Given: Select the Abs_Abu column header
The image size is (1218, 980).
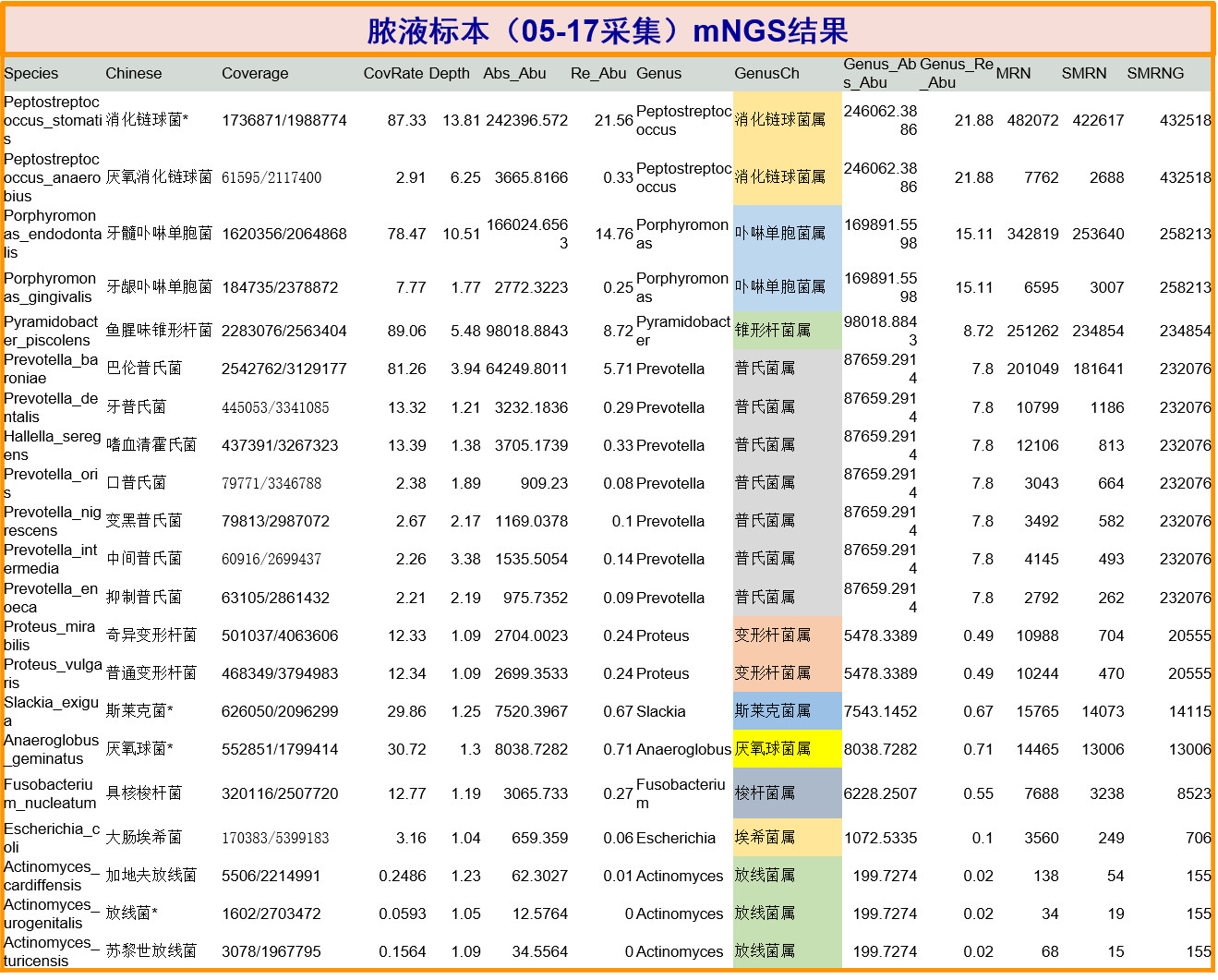Looking at the screenshot, I should 514,73.
